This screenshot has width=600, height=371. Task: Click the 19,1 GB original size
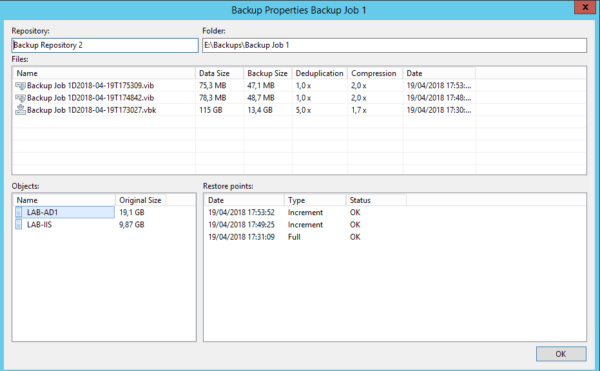[x=132, y=212]
